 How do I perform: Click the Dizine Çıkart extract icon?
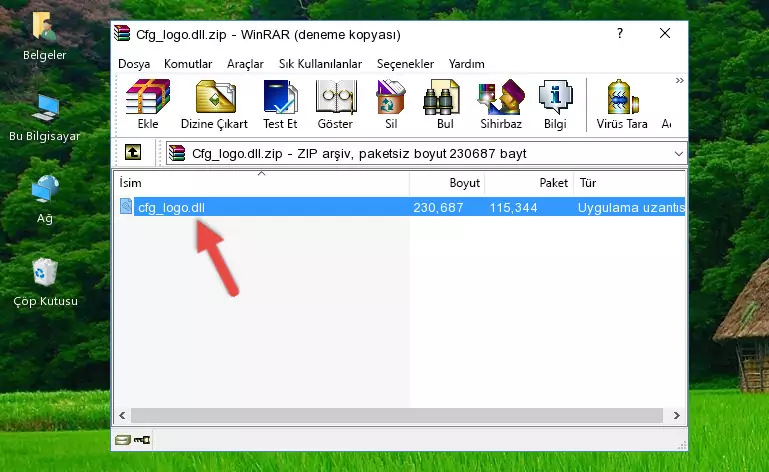(215, 105)
